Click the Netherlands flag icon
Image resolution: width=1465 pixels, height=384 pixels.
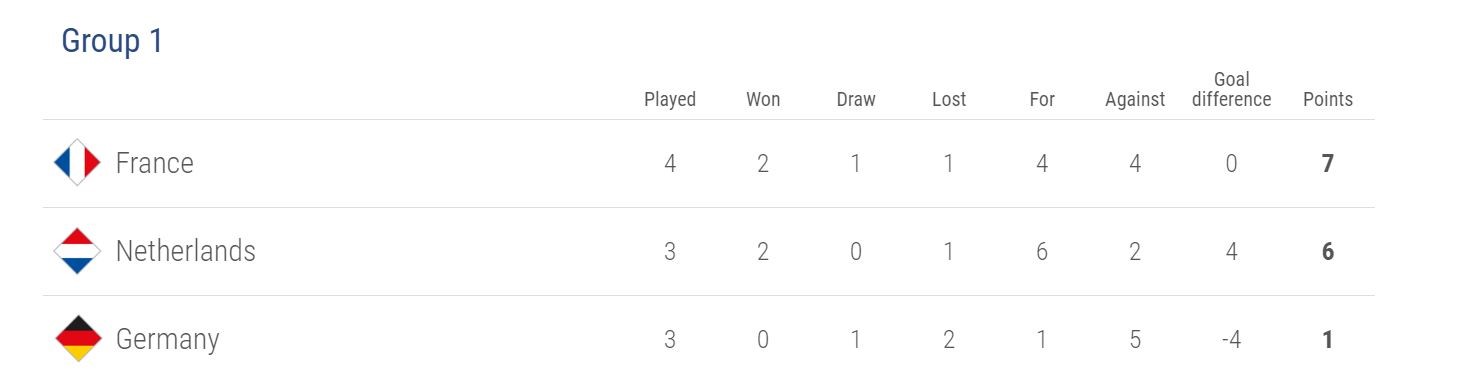click(x=77, y=251)
